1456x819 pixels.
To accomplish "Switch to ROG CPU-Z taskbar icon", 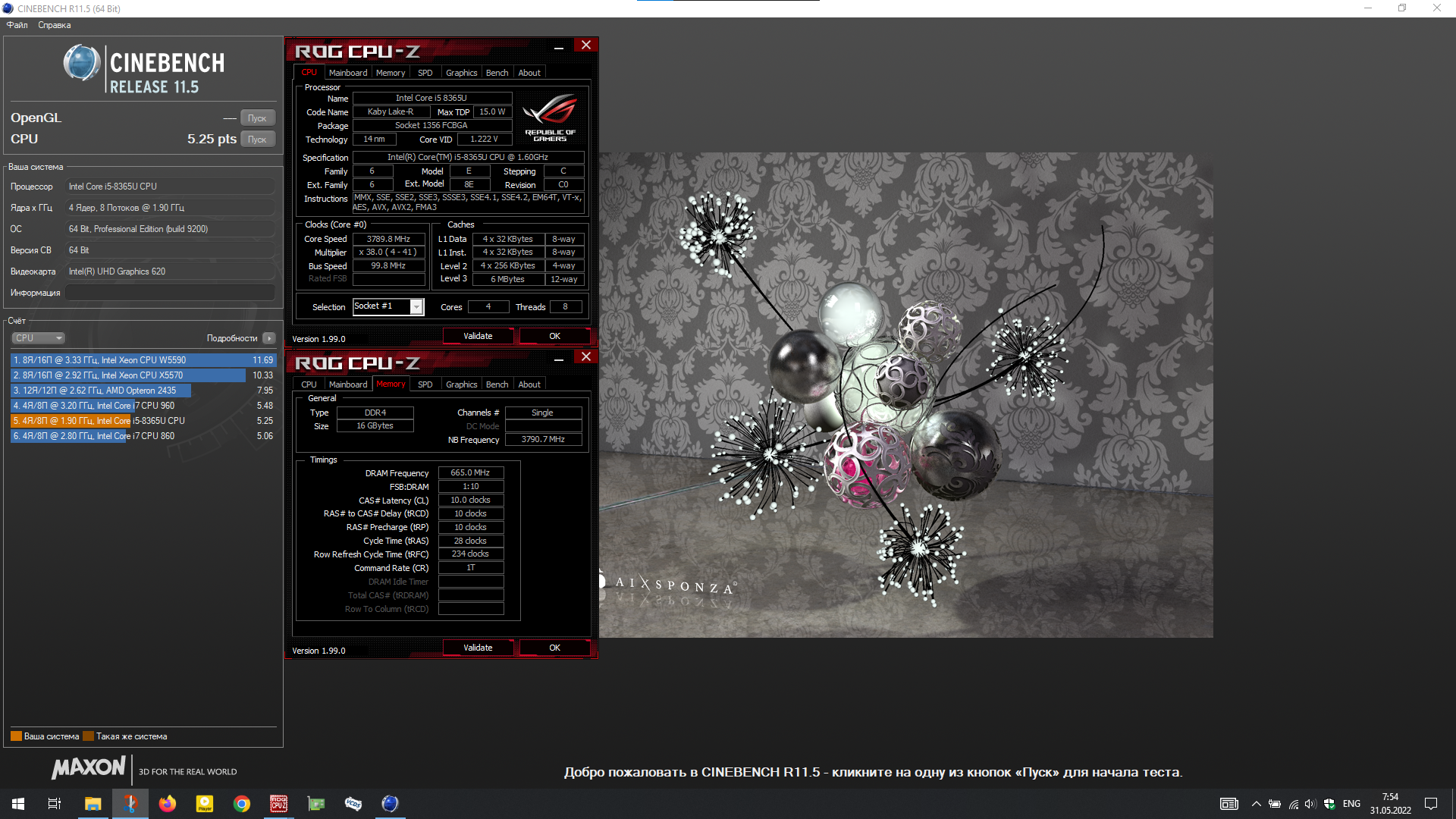I will [278, 804].
